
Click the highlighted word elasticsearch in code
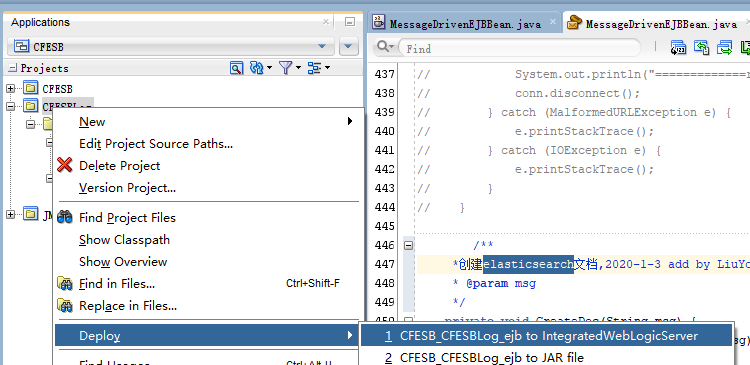coord(528,264)
